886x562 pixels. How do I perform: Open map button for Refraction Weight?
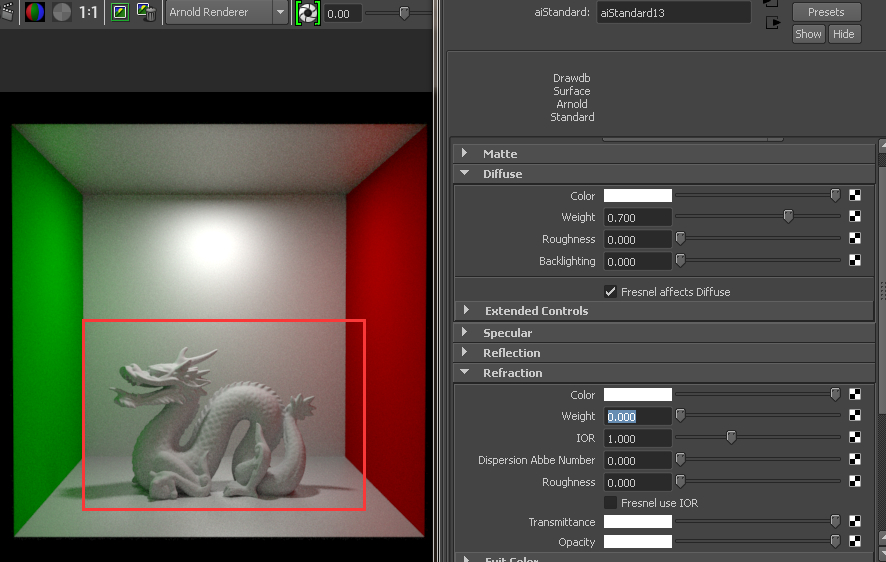(855, 415)
